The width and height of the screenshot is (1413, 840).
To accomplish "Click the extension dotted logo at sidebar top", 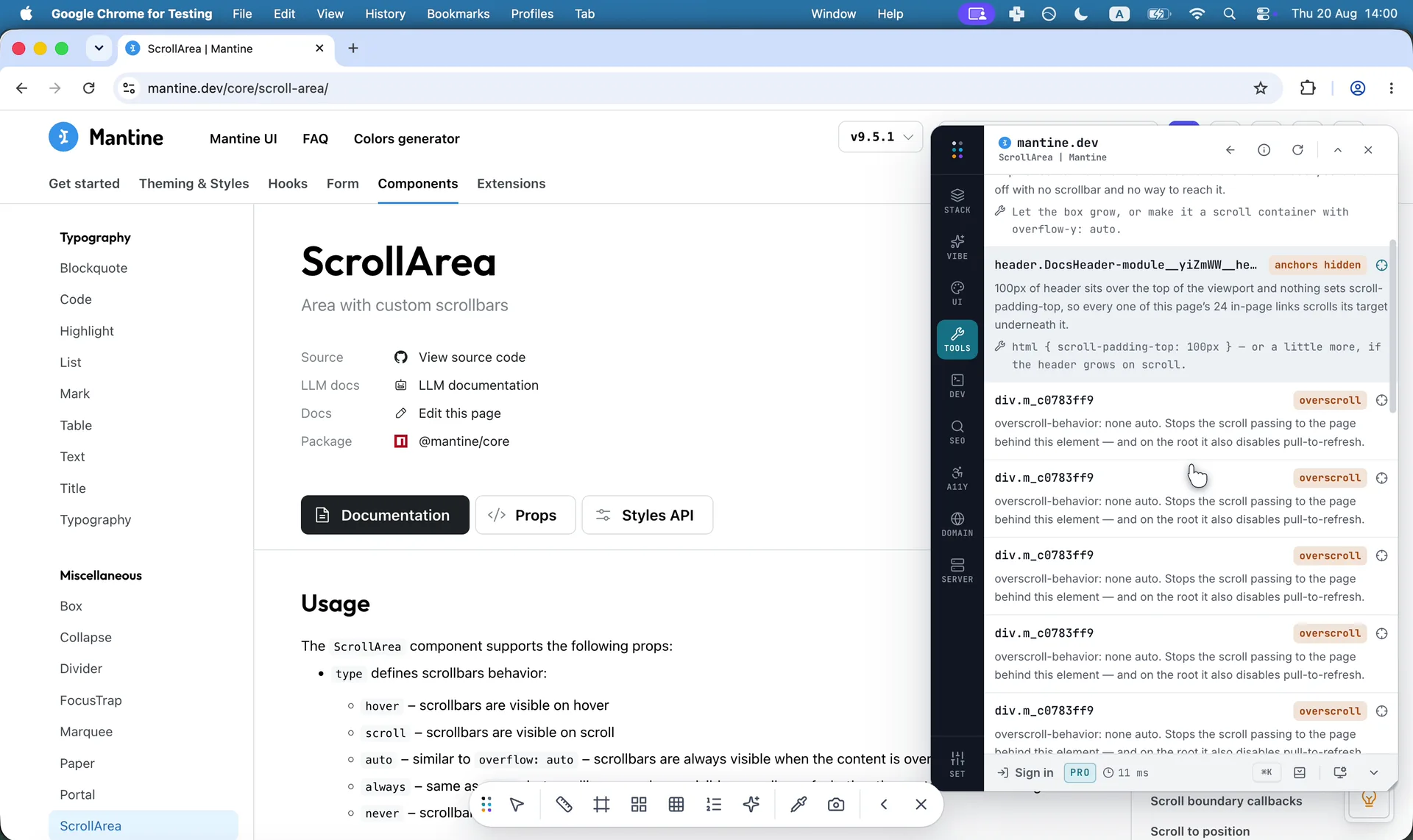I will coord(957,150).
